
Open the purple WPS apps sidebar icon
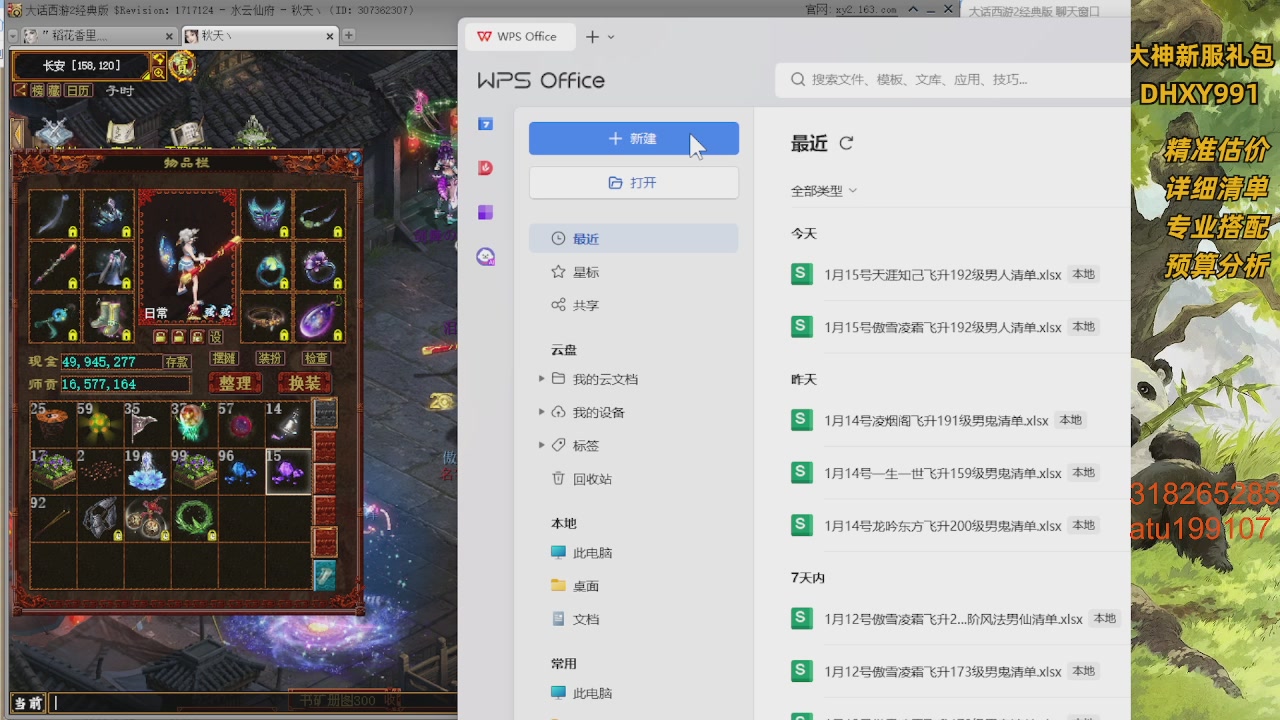[485, 212]
